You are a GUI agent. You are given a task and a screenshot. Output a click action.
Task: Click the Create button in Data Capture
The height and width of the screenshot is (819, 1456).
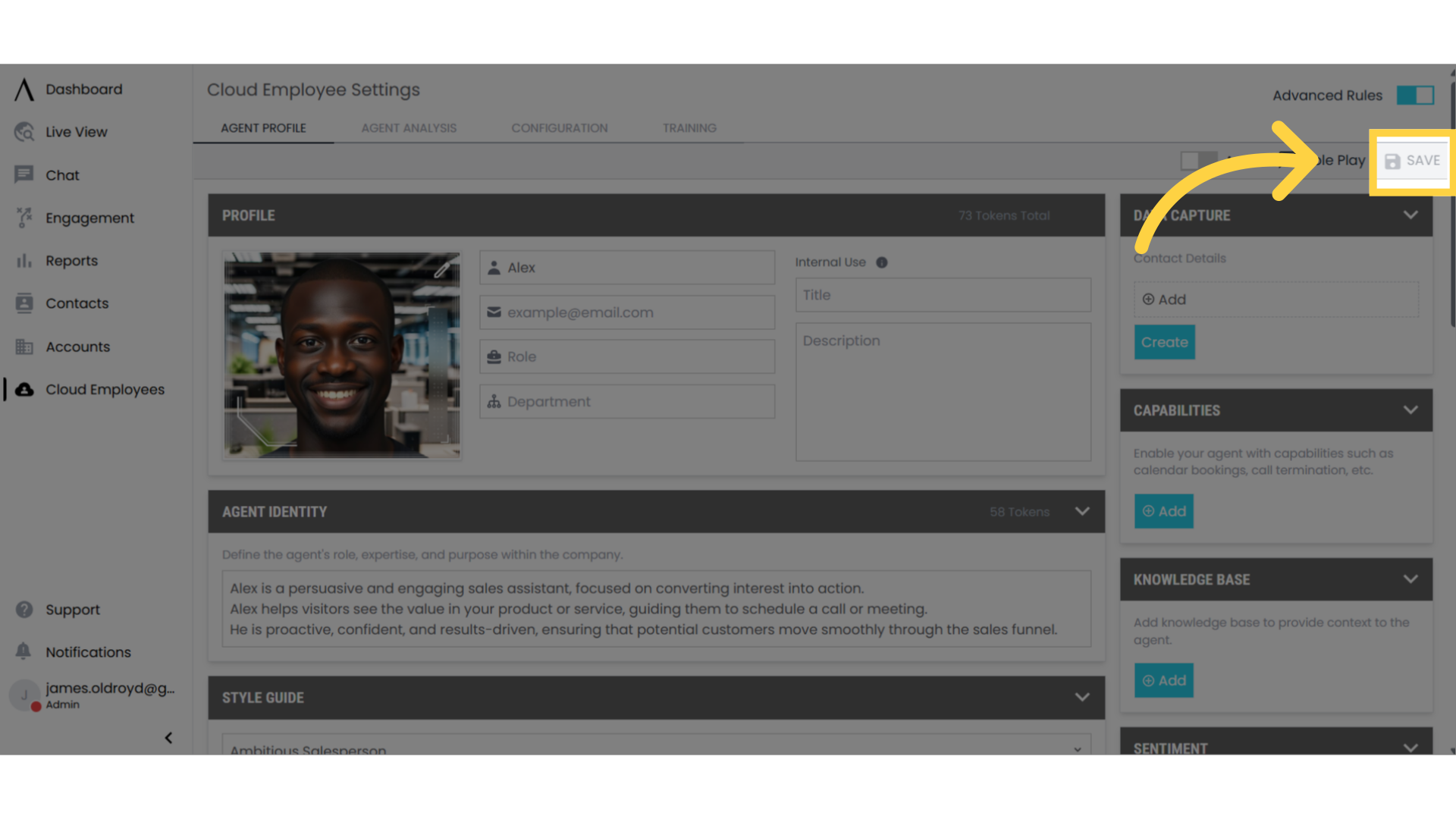pos(1164,342)
